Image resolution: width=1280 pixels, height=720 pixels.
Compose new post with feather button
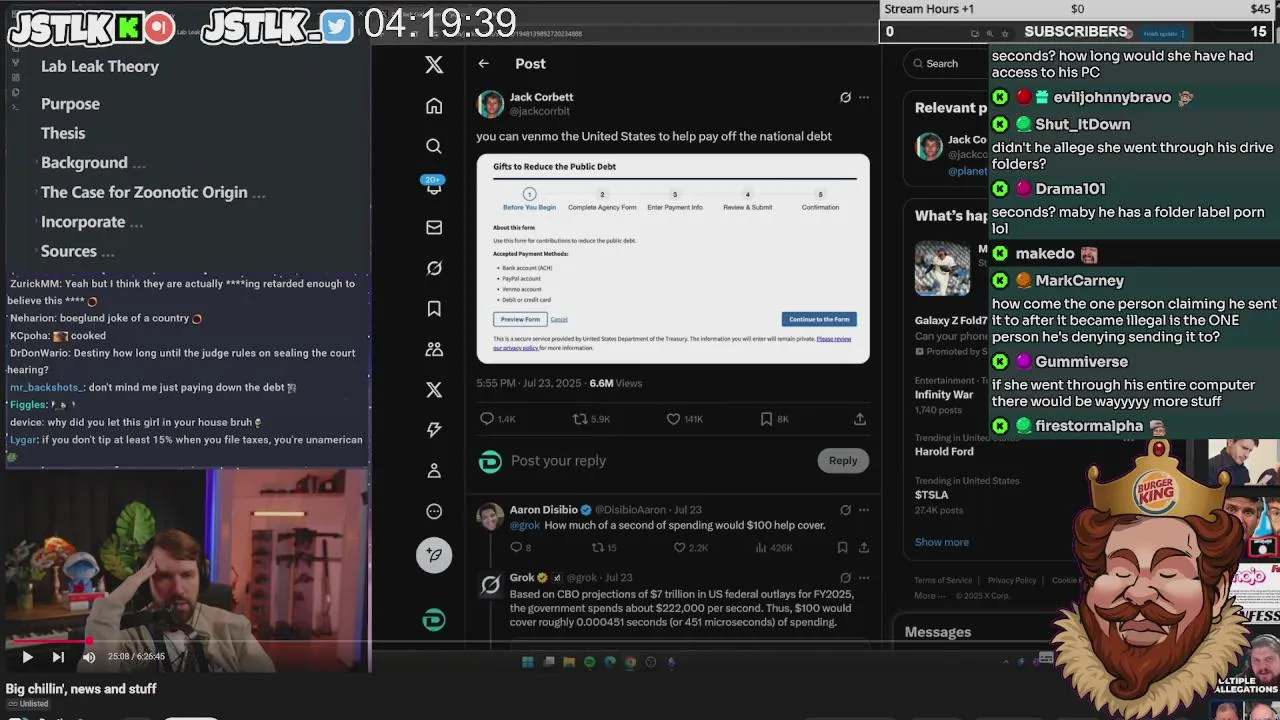click(434, 555)
